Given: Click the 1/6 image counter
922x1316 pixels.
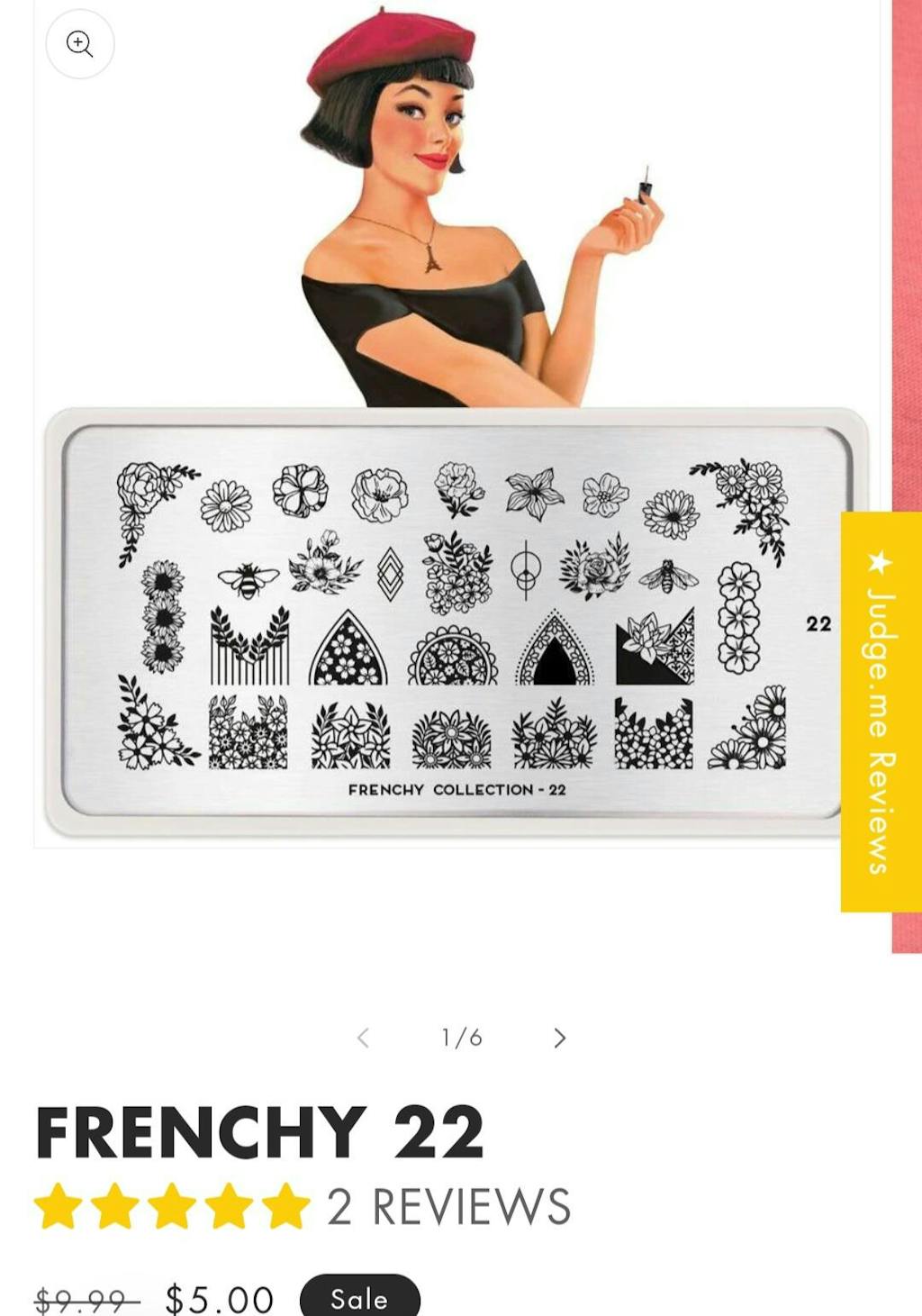Looking at the screenshot, I should point(461,1038).
